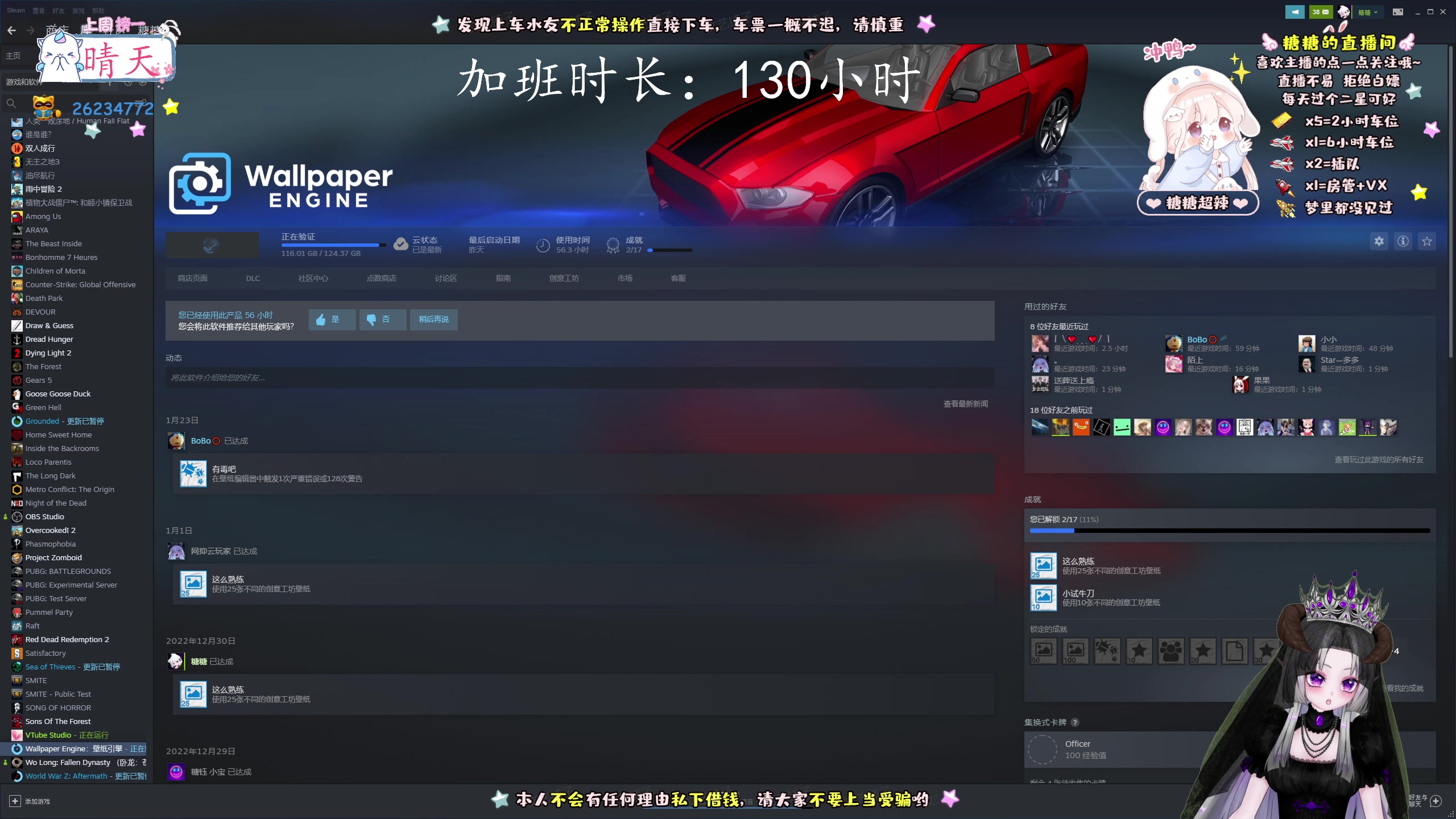Click the trading cards help question mark
The height and width of the screenshot is (819, 1456).
pyautogui.click(x=1074, y=722)
